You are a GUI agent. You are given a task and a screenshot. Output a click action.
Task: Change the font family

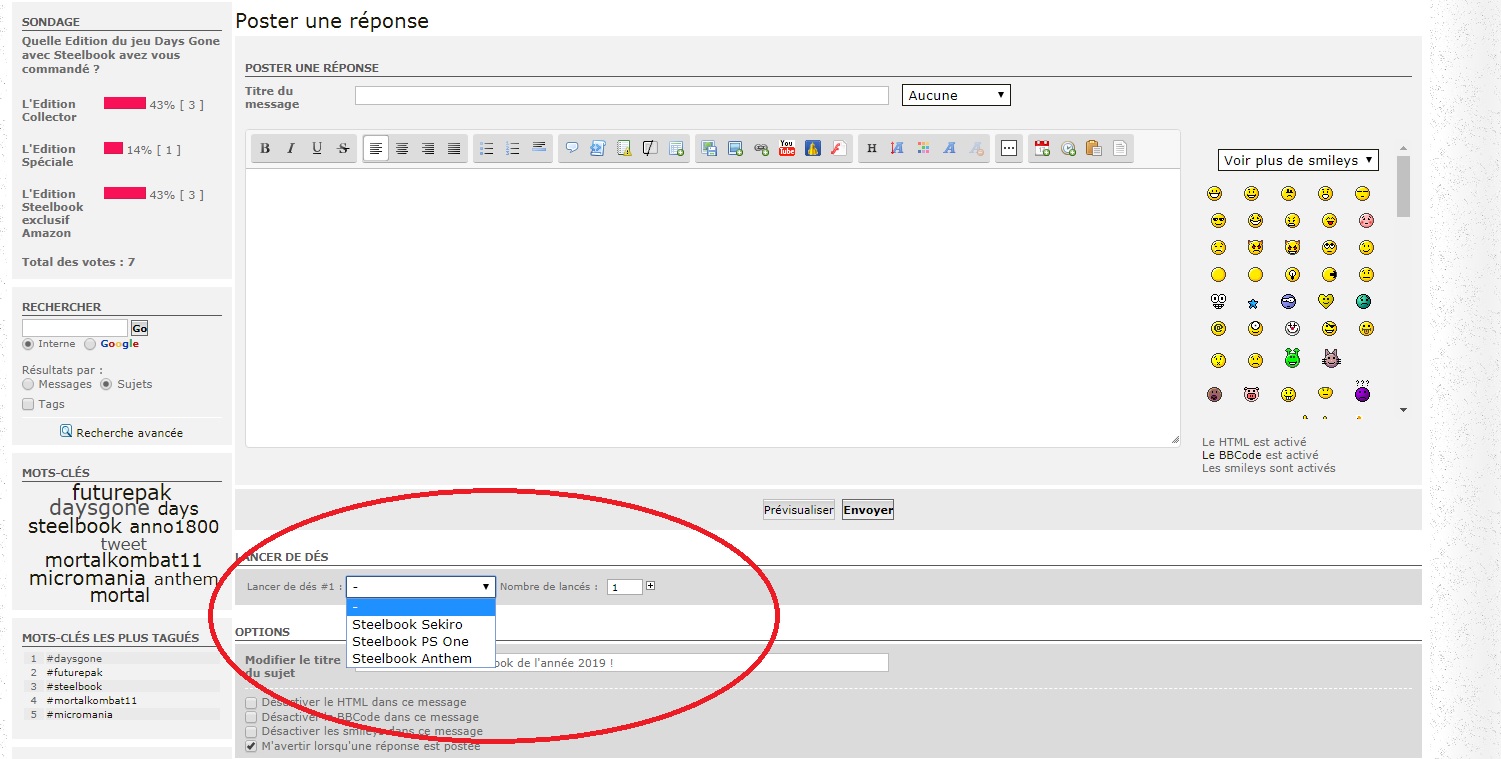click(950, 148)
